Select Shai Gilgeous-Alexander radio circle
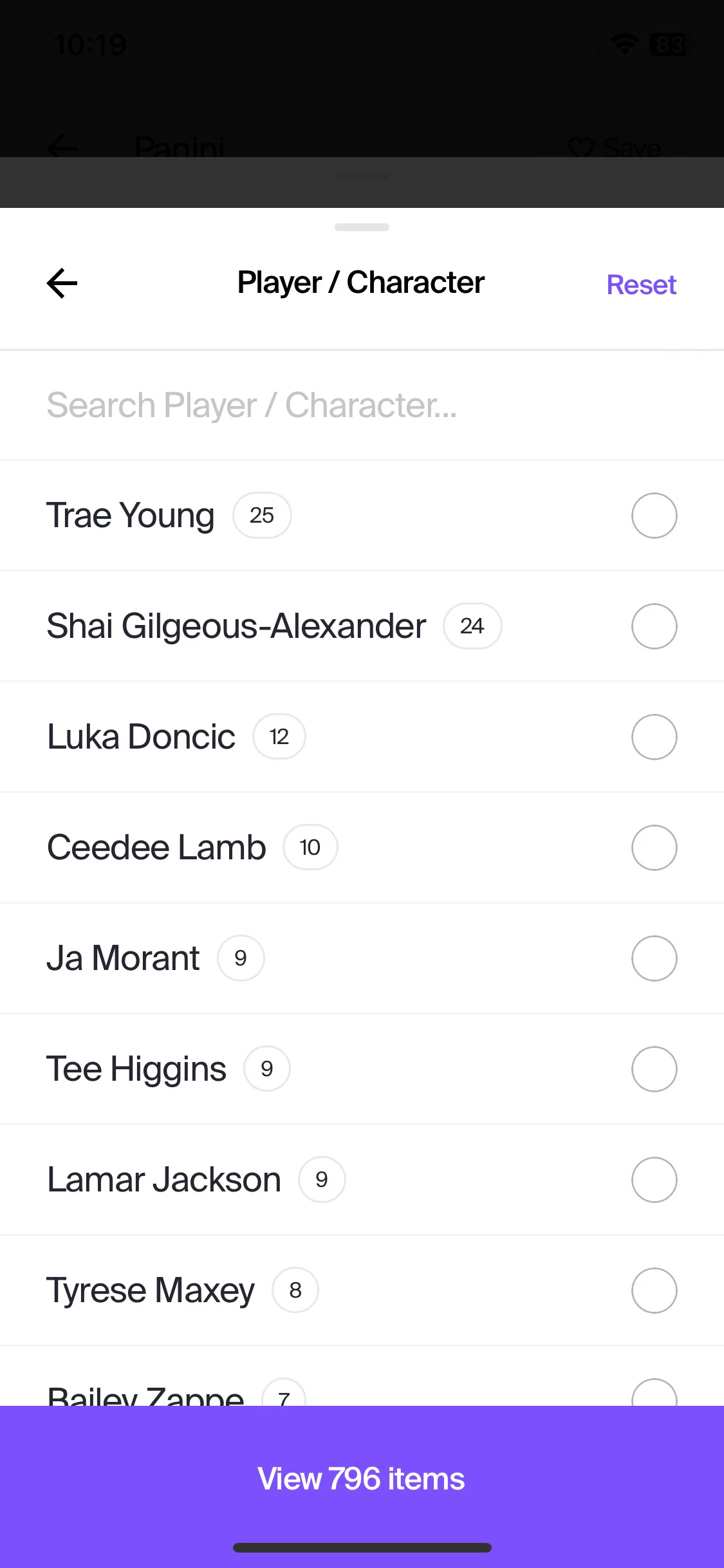724x1568 pixels. click(x=654, y=626)
